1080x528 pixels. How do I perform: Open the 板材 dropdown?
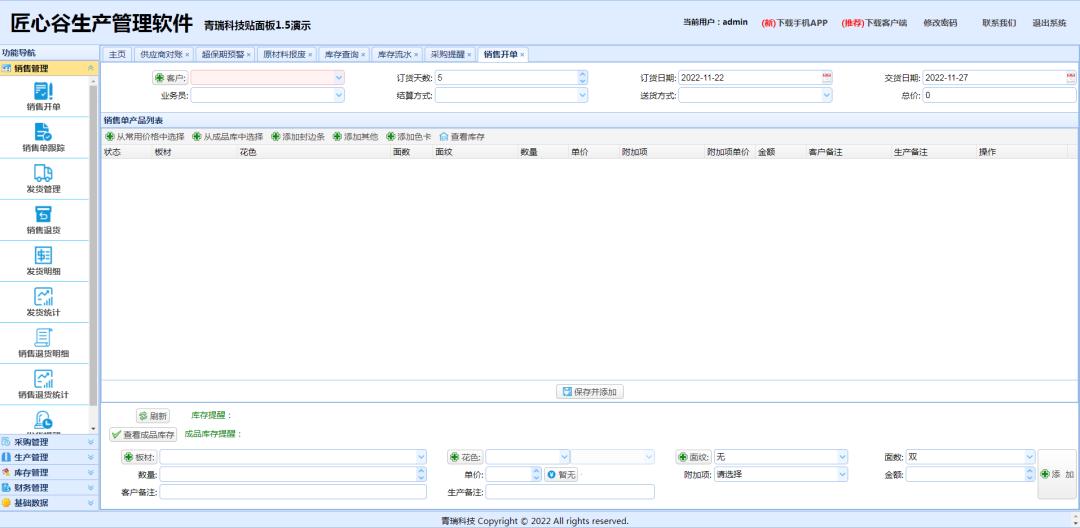(421, 457)
